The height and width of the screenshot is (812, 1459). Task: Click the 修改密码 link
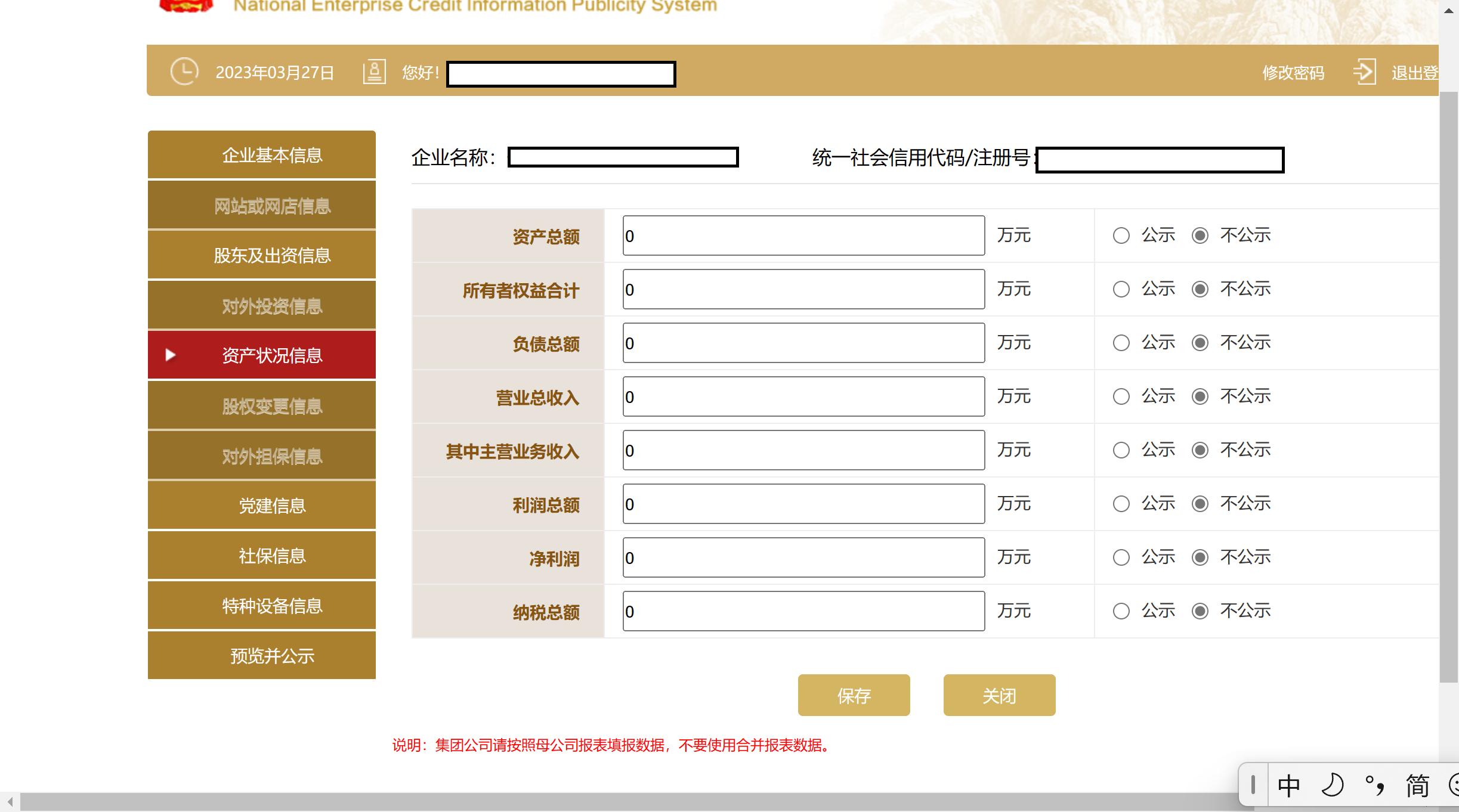tap(1293, 73)
